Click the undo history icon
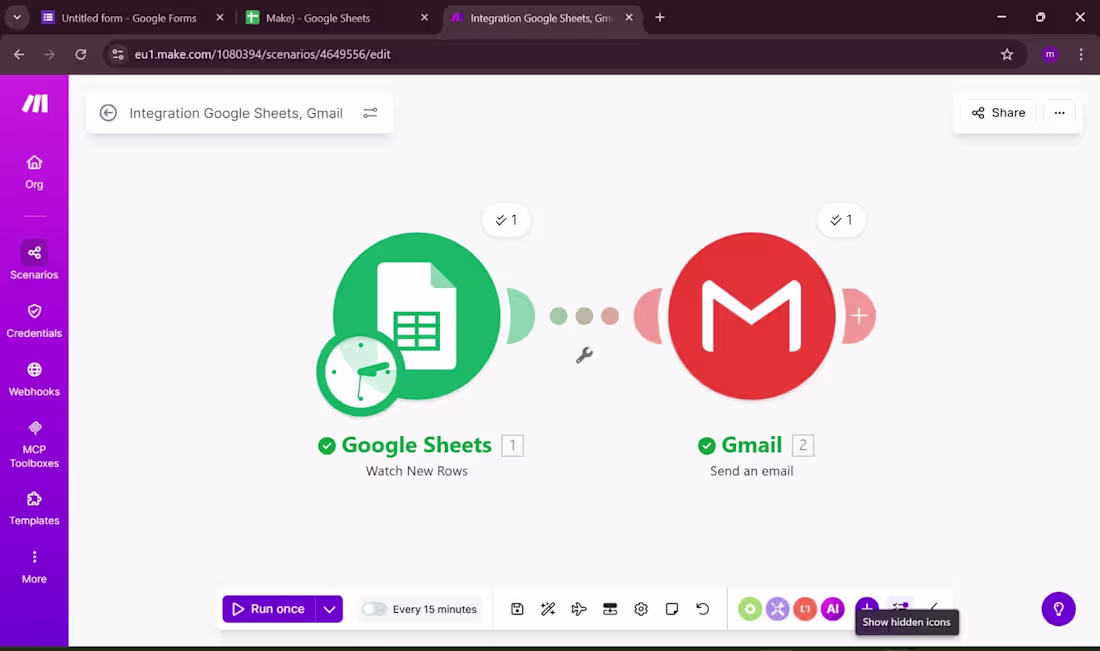Viewport: 1100px width, 651px height. click(702, 609)
